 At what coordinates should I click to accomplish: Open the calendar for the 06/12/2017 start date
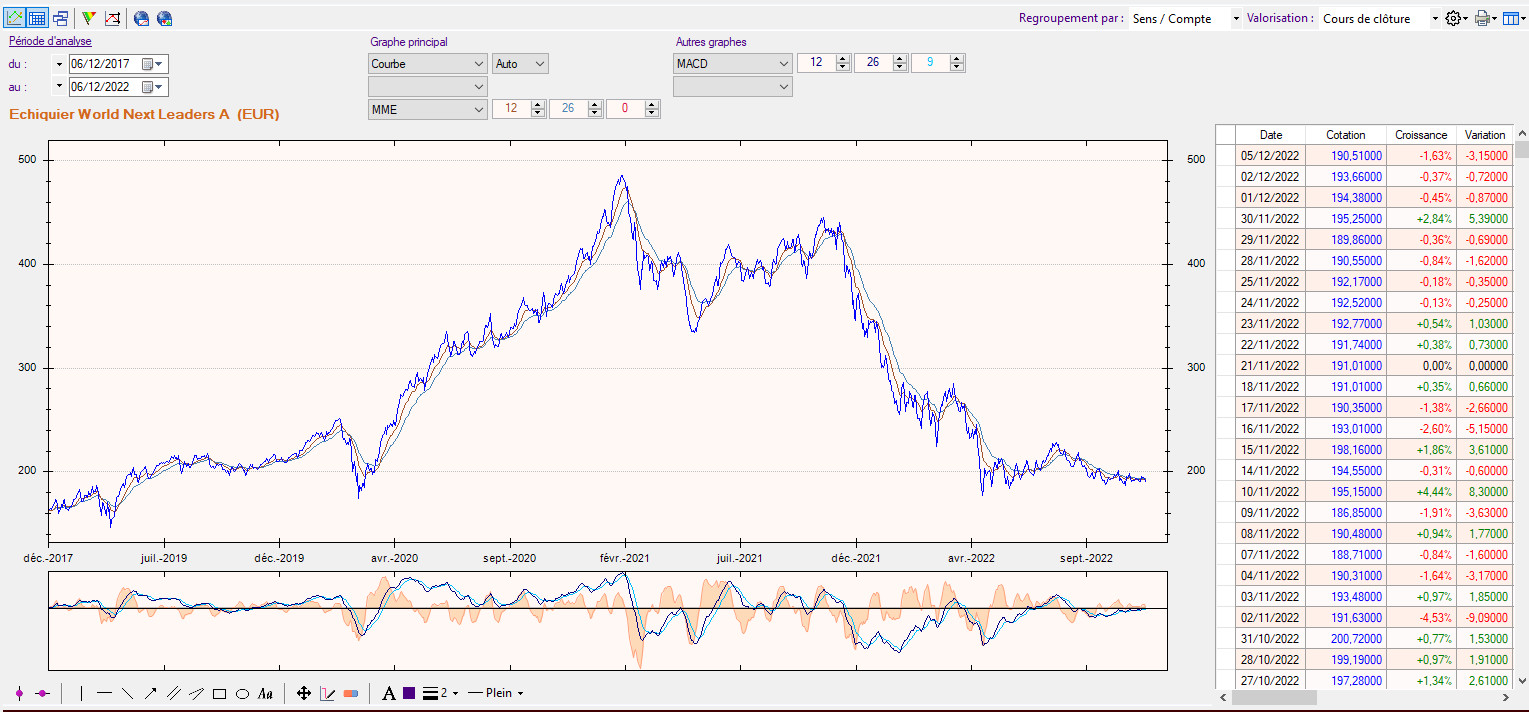tap(153, 64)
